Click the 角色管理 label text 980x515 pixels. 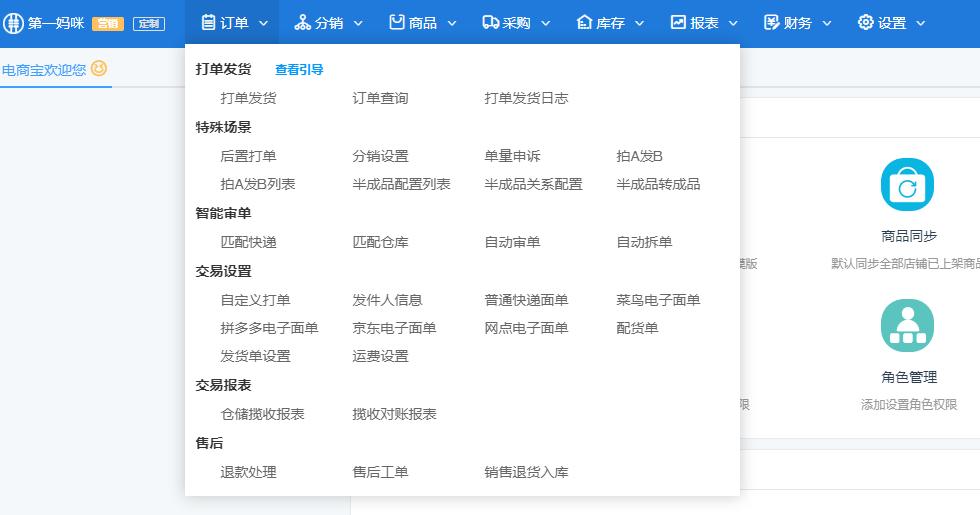[x=909, y=378]
